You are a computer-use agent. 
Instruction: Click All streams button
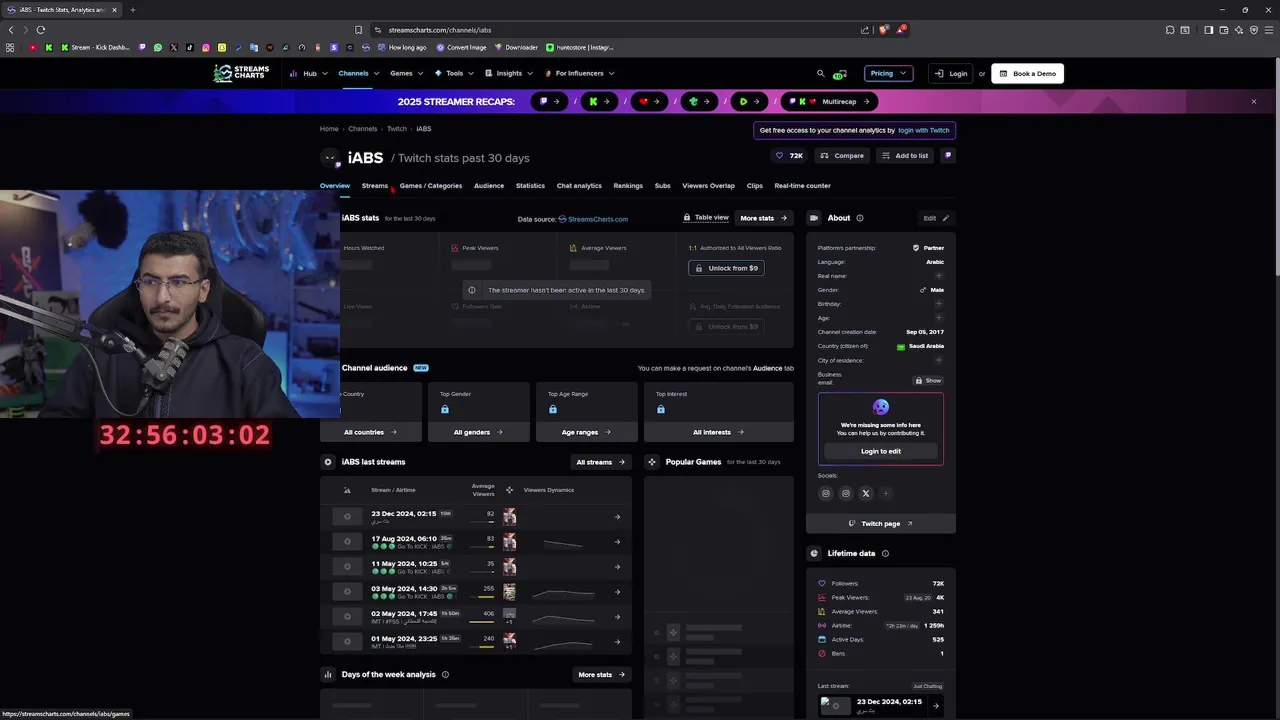pos(600,462)
